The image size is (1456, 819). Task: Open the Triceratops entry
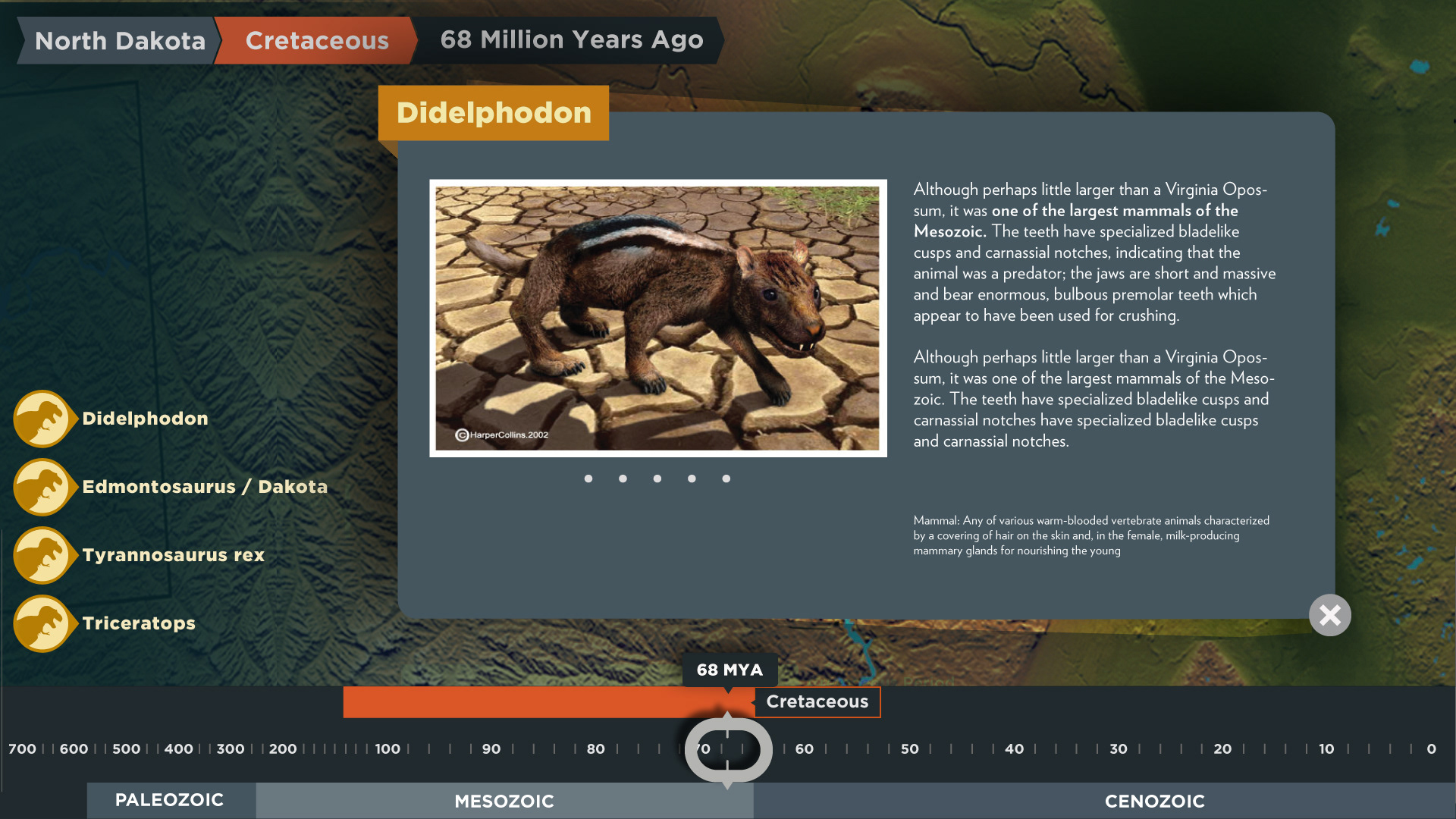[x=139, y=623]
